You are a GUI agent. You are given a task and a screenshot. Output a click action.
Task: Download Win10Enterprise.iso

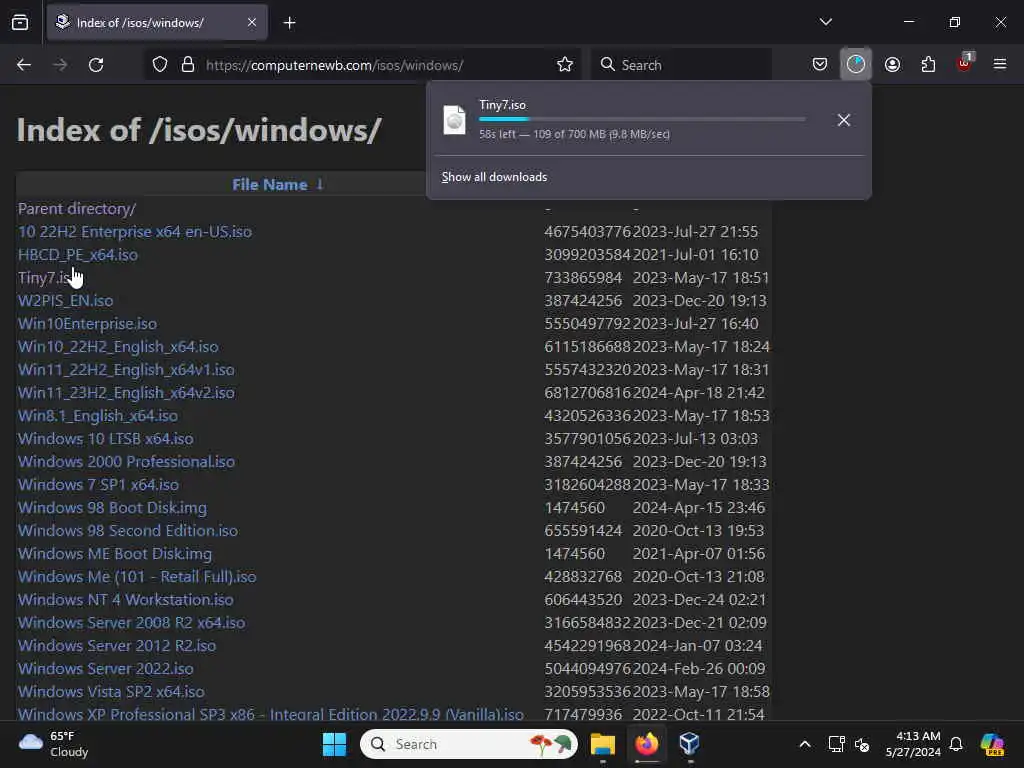tap(88, 323)
